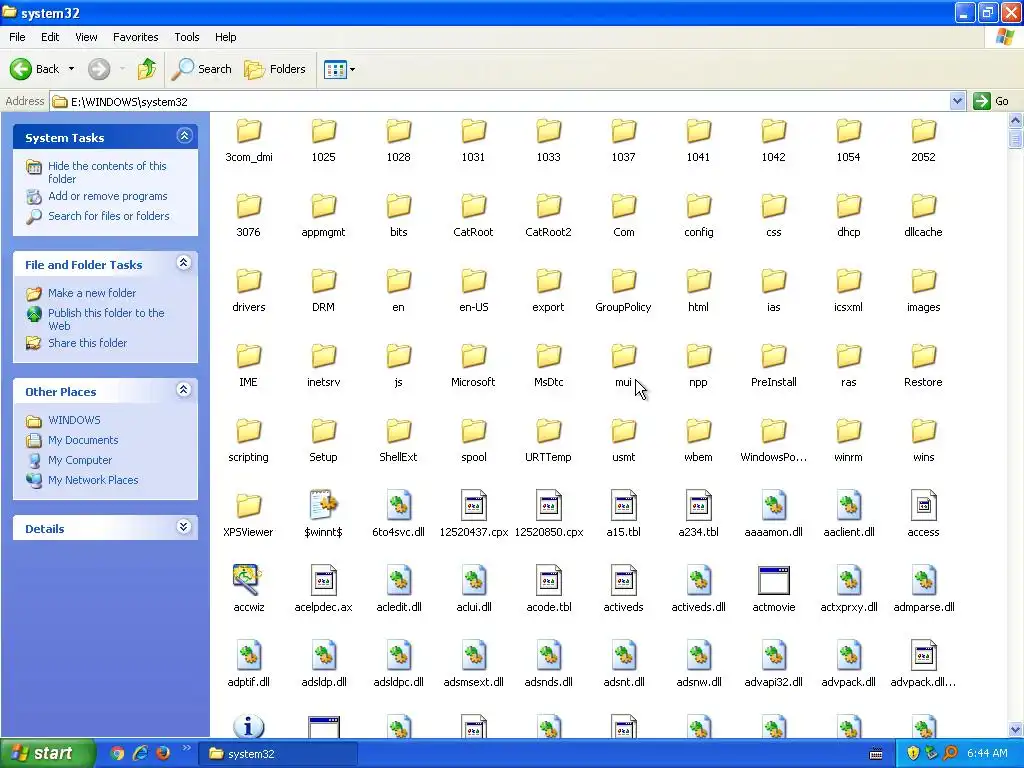Click Add or remove programs link
Image resolution: width=1024 pixels, height=768 pixels.
108,196
